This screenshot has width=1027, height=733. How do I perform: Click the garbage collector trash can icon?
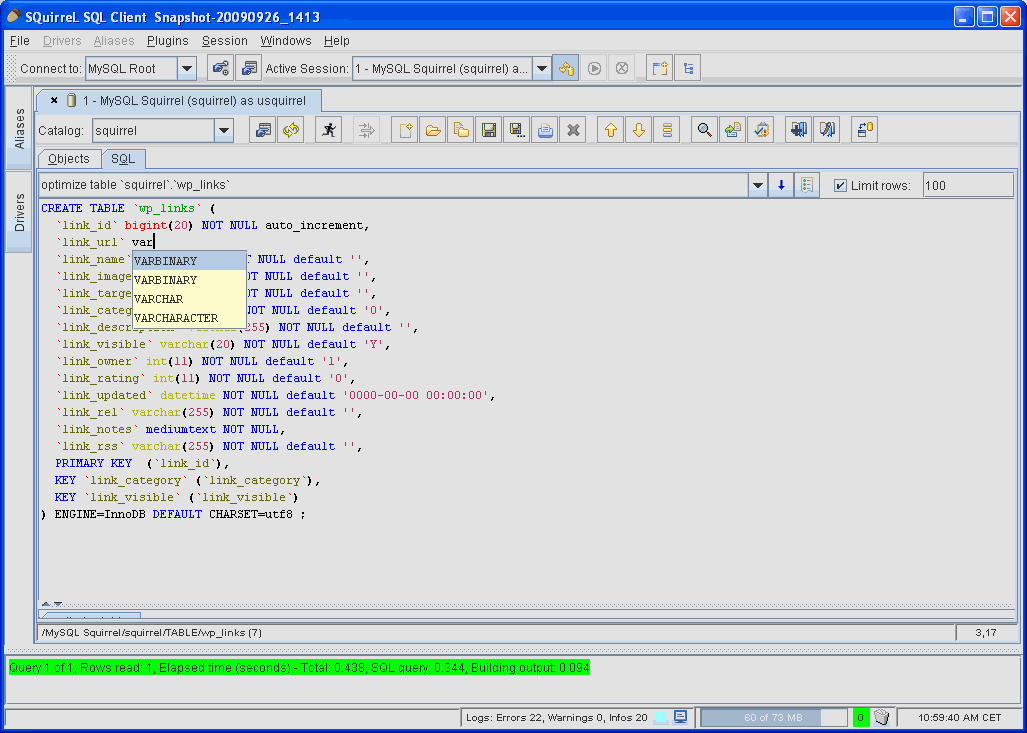pyautogui.click(x=881, y=717)
